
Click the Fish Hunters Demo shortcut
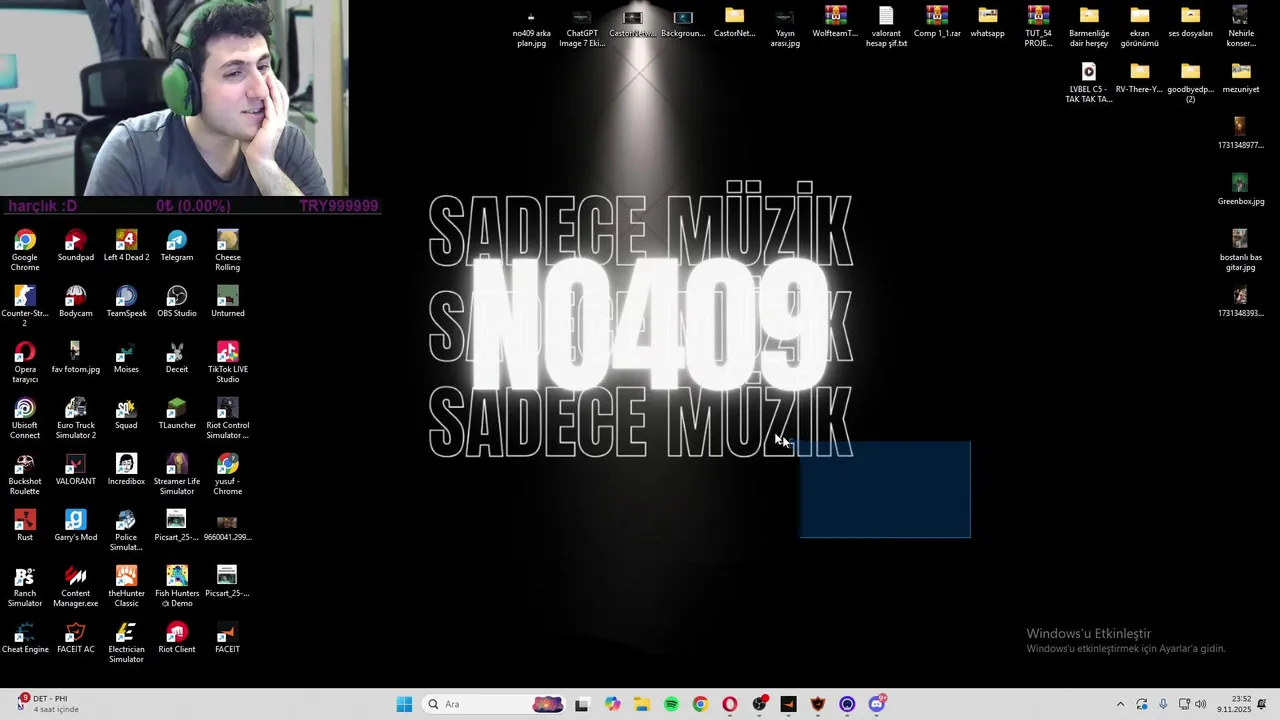pyautogui.click(x=177, y=586)
